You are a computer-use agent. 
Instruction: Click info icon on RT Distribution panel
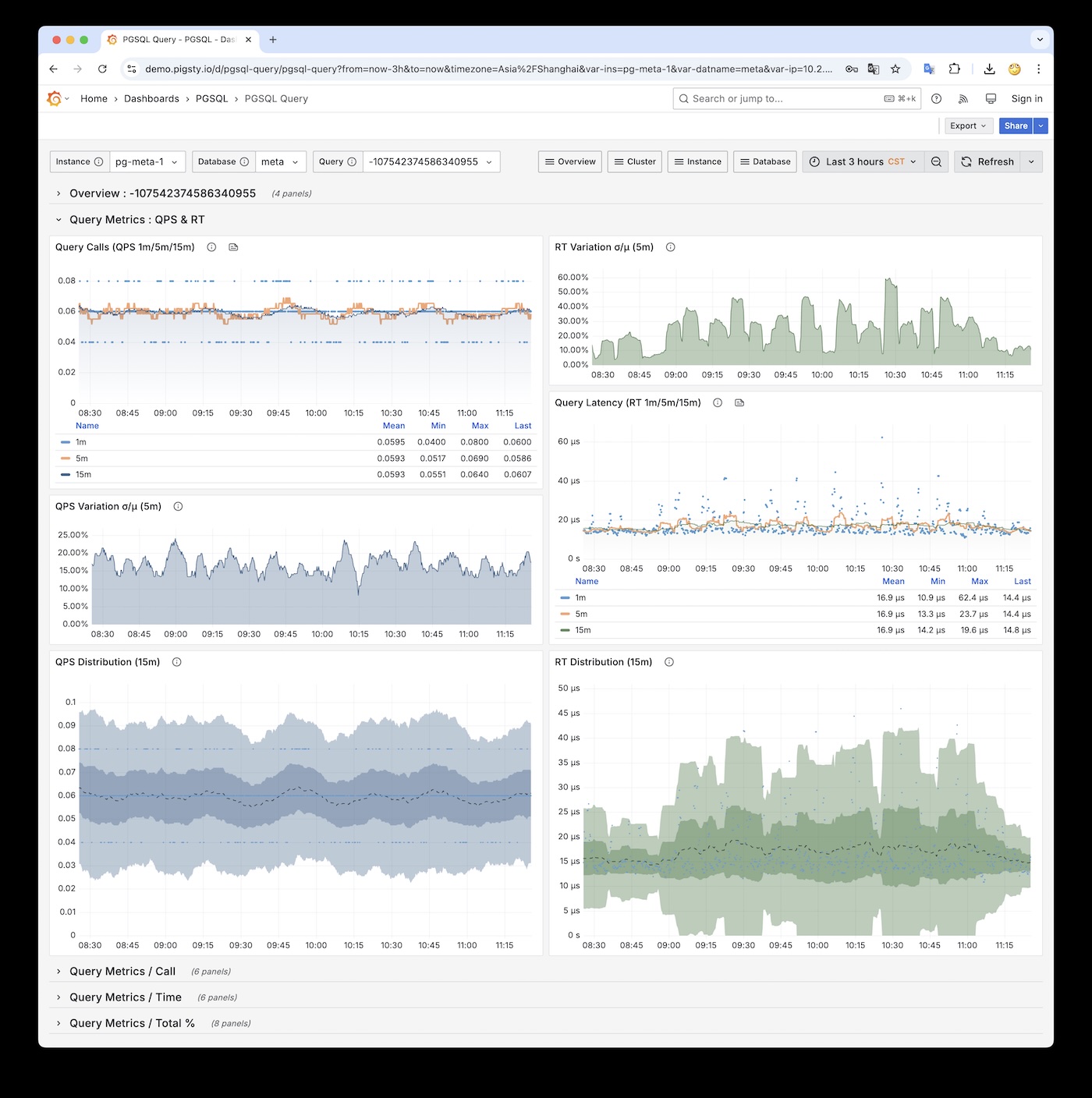[x=668, y=662]
